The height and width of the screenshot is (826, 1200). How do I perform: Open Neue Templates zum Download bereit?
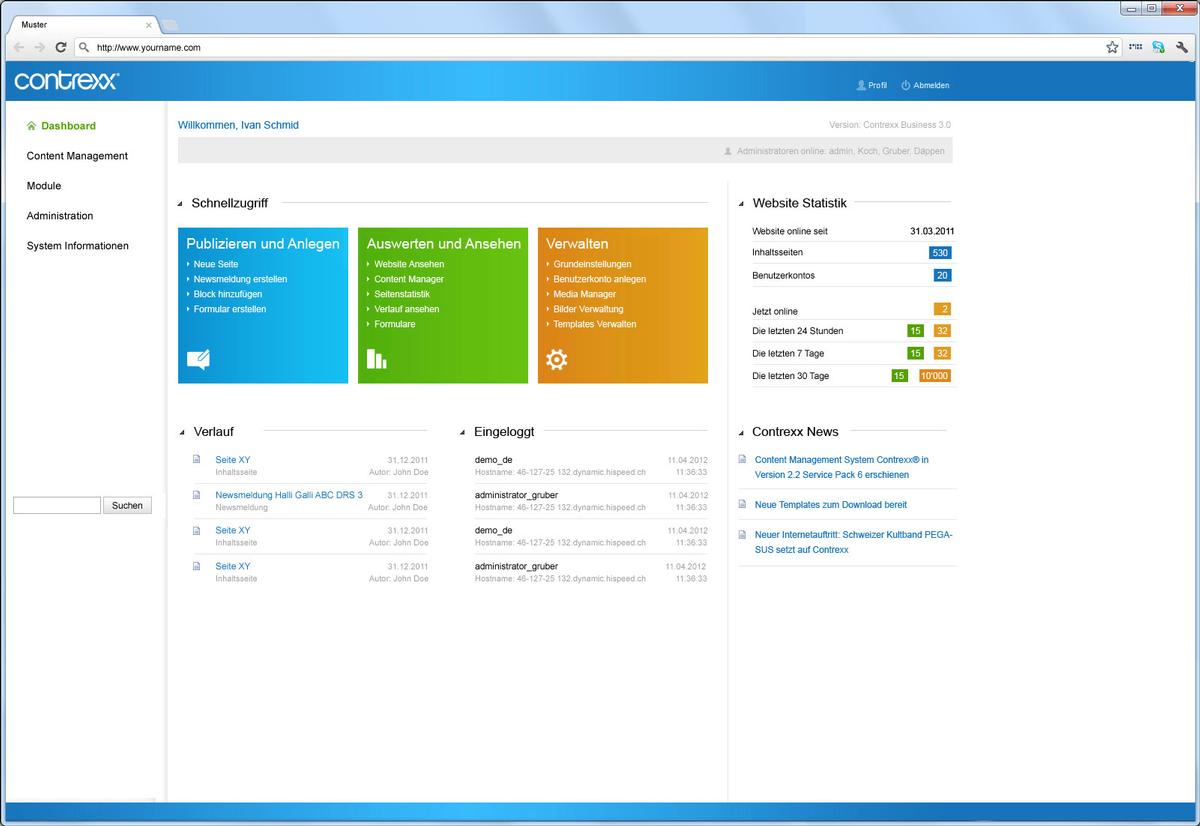(x=831, y=505)
